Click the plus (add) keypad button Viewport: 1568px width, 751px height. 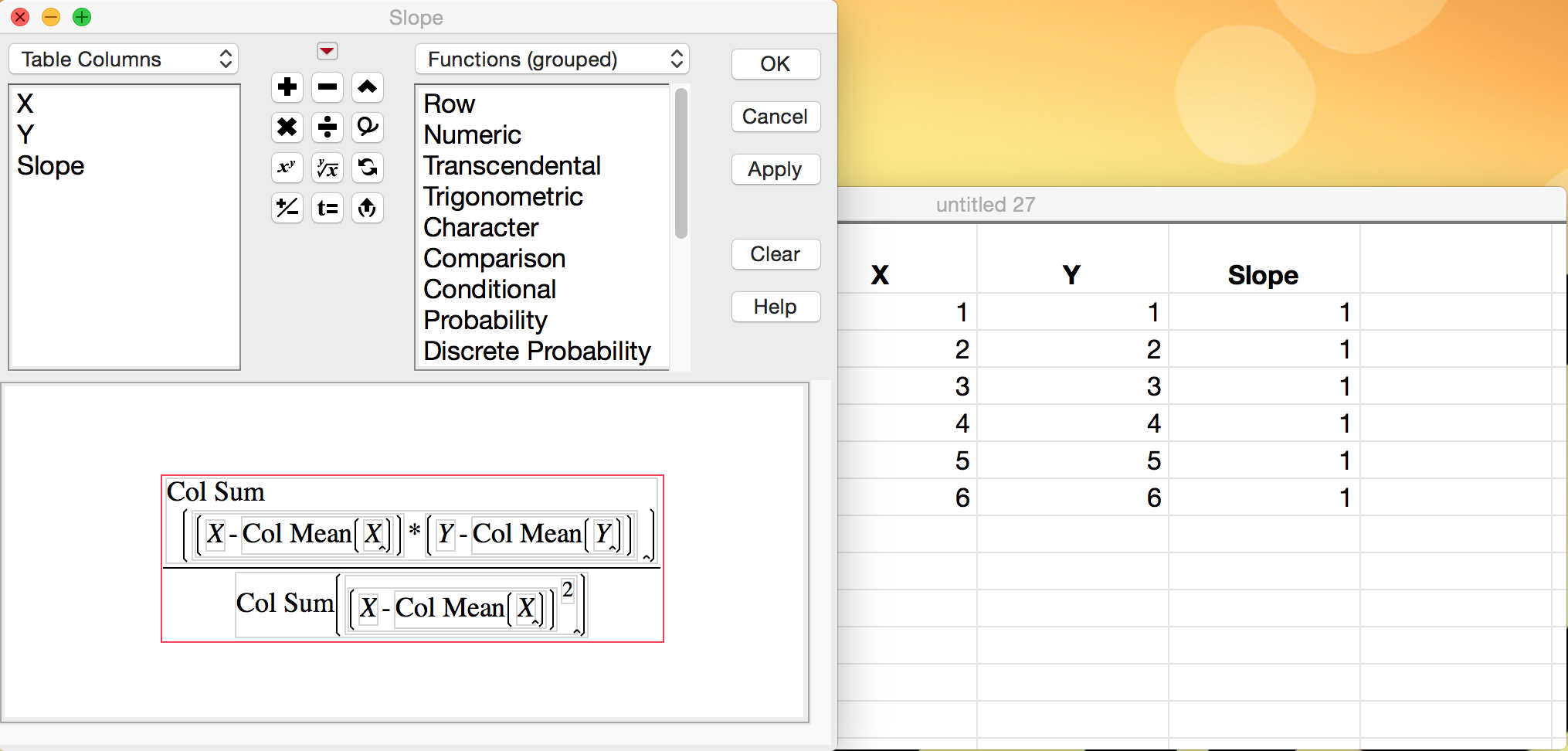[x=287, y=87]
